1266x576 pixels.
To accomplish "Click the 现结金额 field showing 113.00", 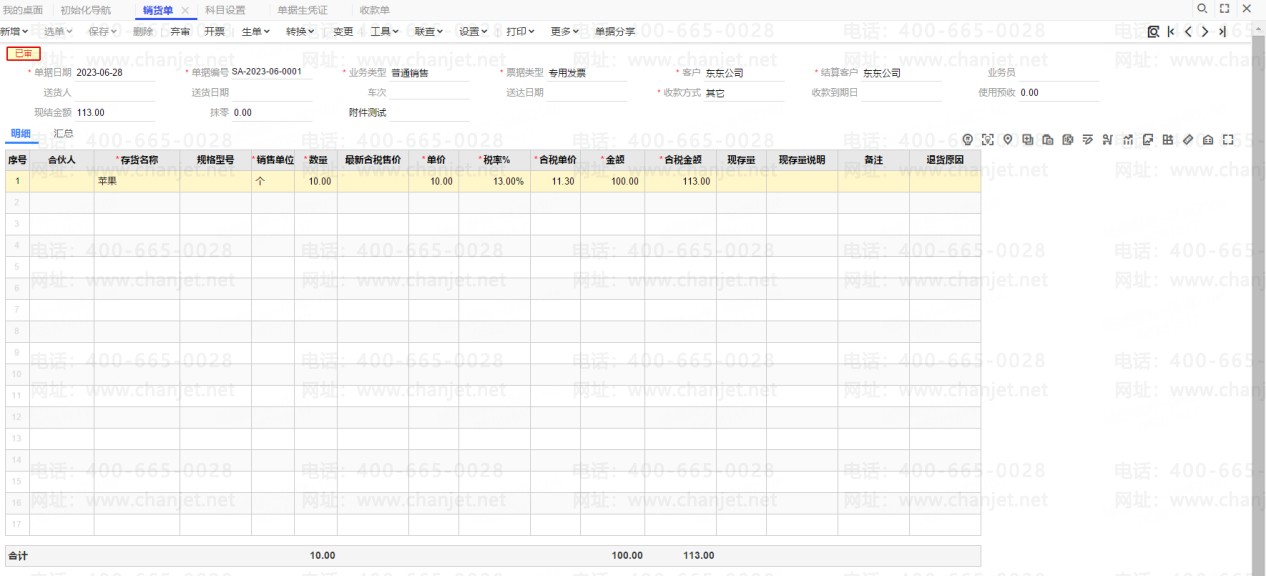I will (x=115, y=113).
